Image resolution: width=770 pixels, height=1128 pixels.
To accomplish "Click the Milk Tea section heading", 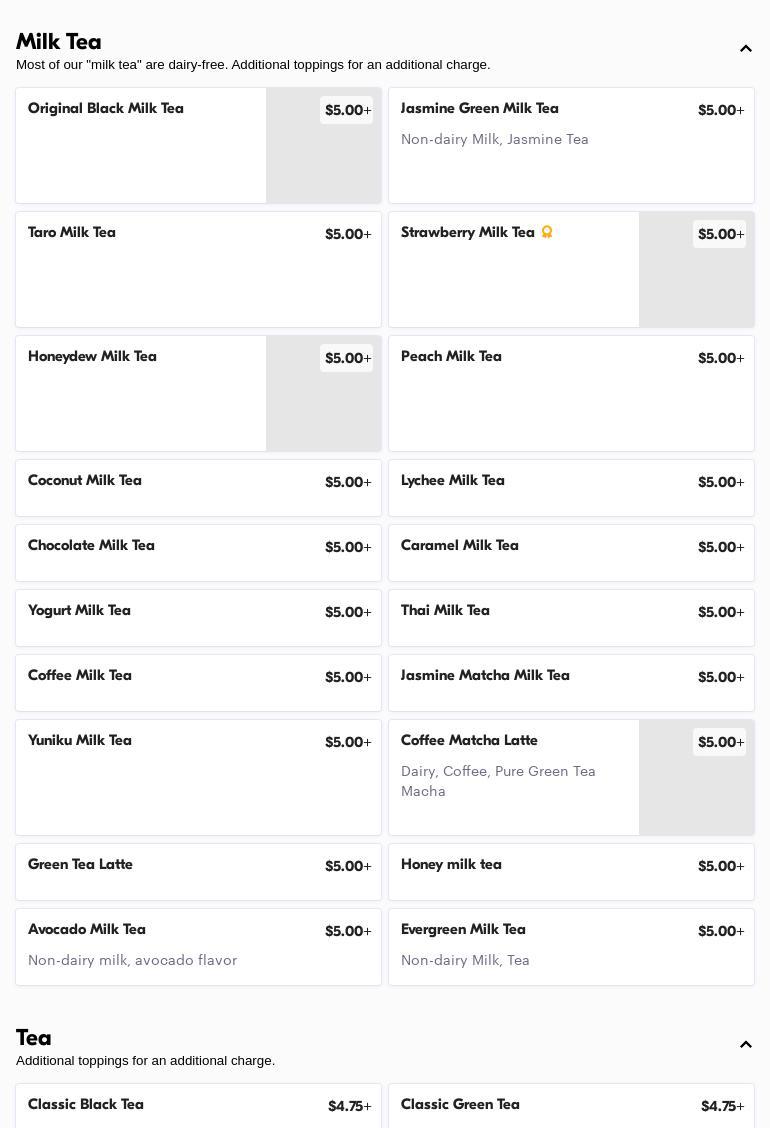I will click(59, 42).
